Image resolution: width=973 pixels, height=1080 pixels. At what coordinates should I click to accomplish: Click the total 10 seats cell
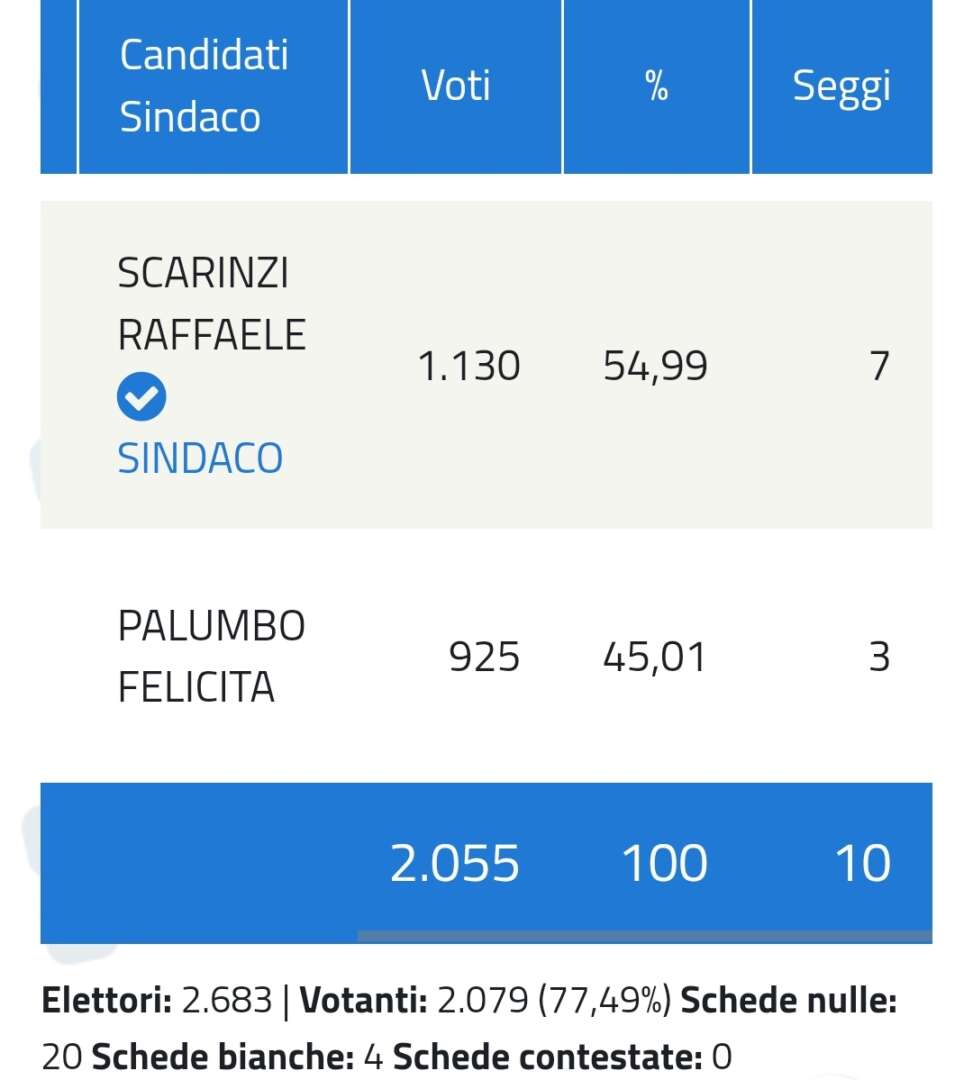pyautogui.click(x=863, y=862)
